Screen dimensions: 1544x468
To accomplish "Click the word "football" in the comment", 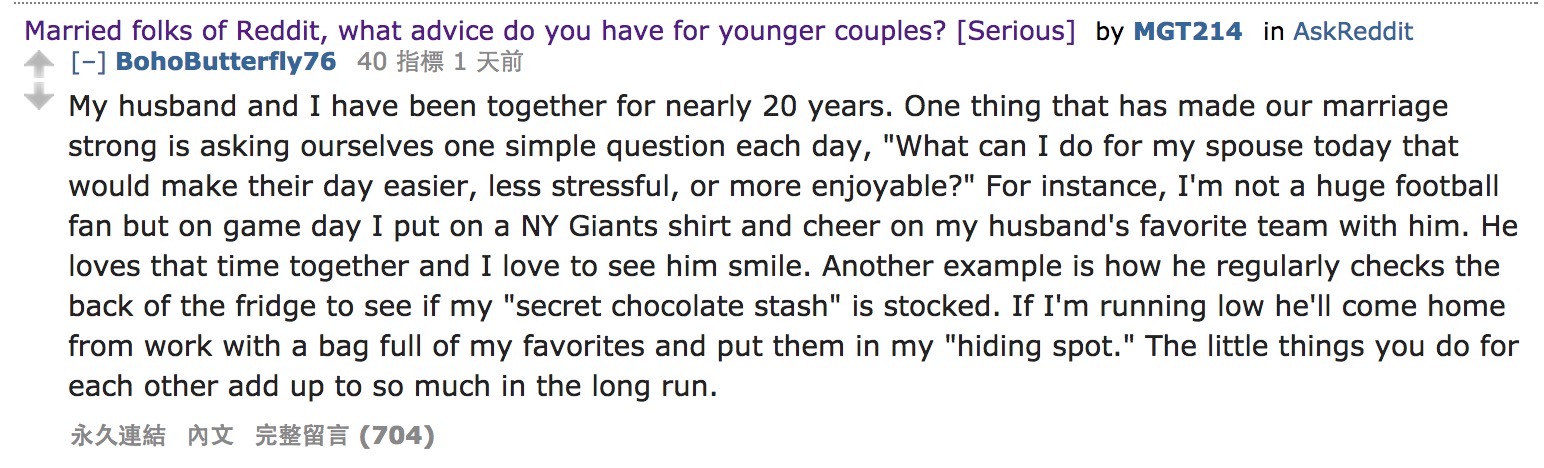I will 1444,186.
